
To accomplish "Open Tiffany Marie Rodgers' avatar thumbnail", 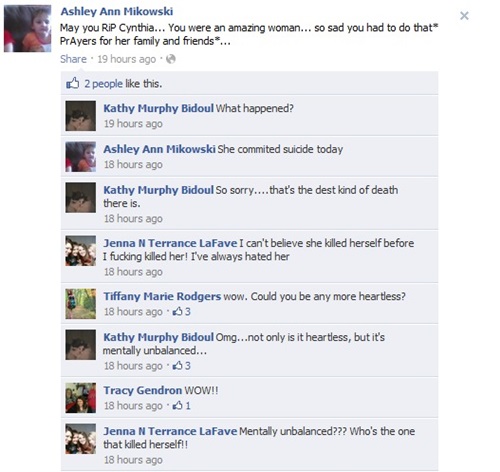I will (x=81, y=304).
